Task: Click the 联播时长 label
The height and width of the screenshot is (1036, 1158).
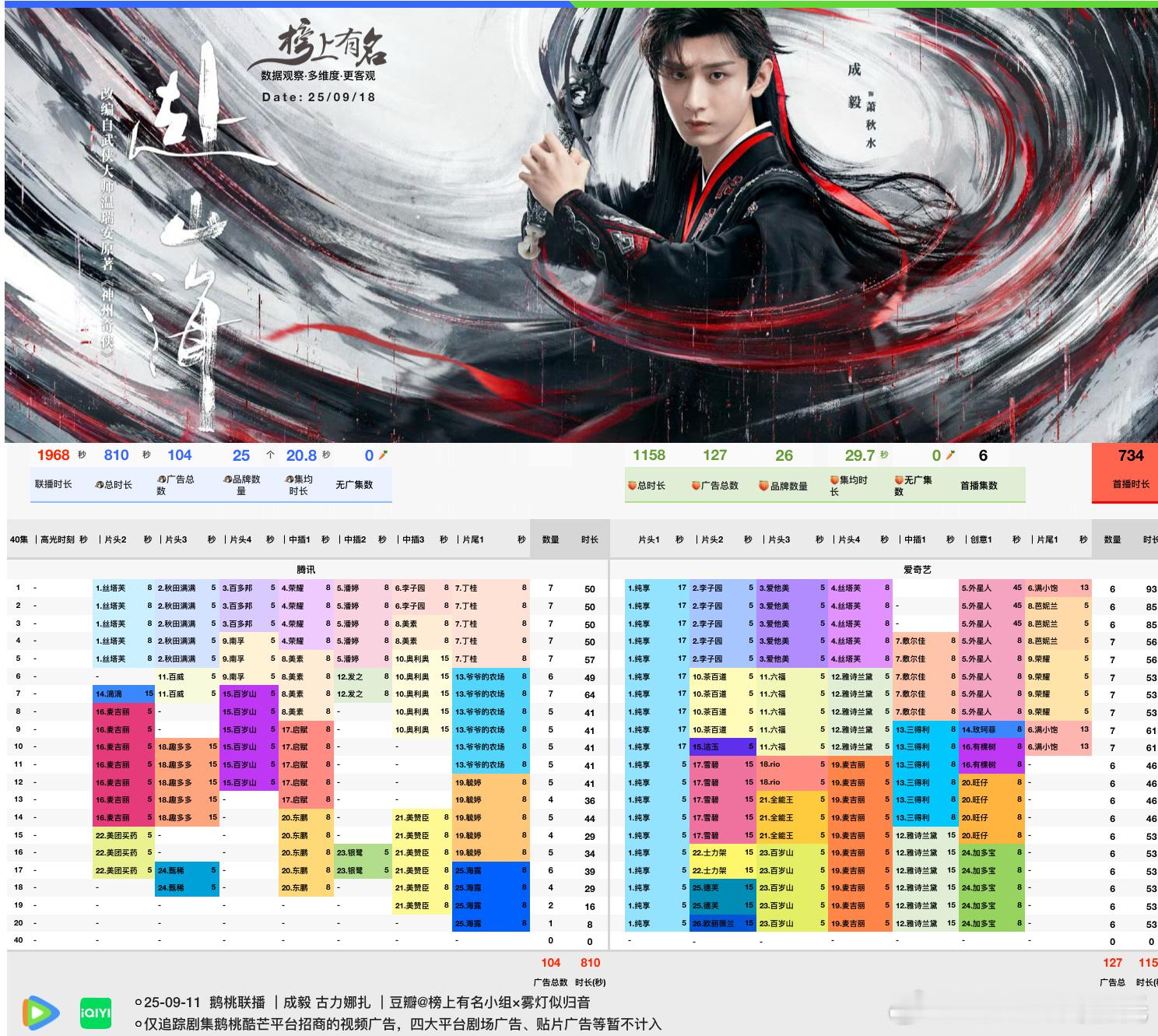Action: click(x=53, y=484)
